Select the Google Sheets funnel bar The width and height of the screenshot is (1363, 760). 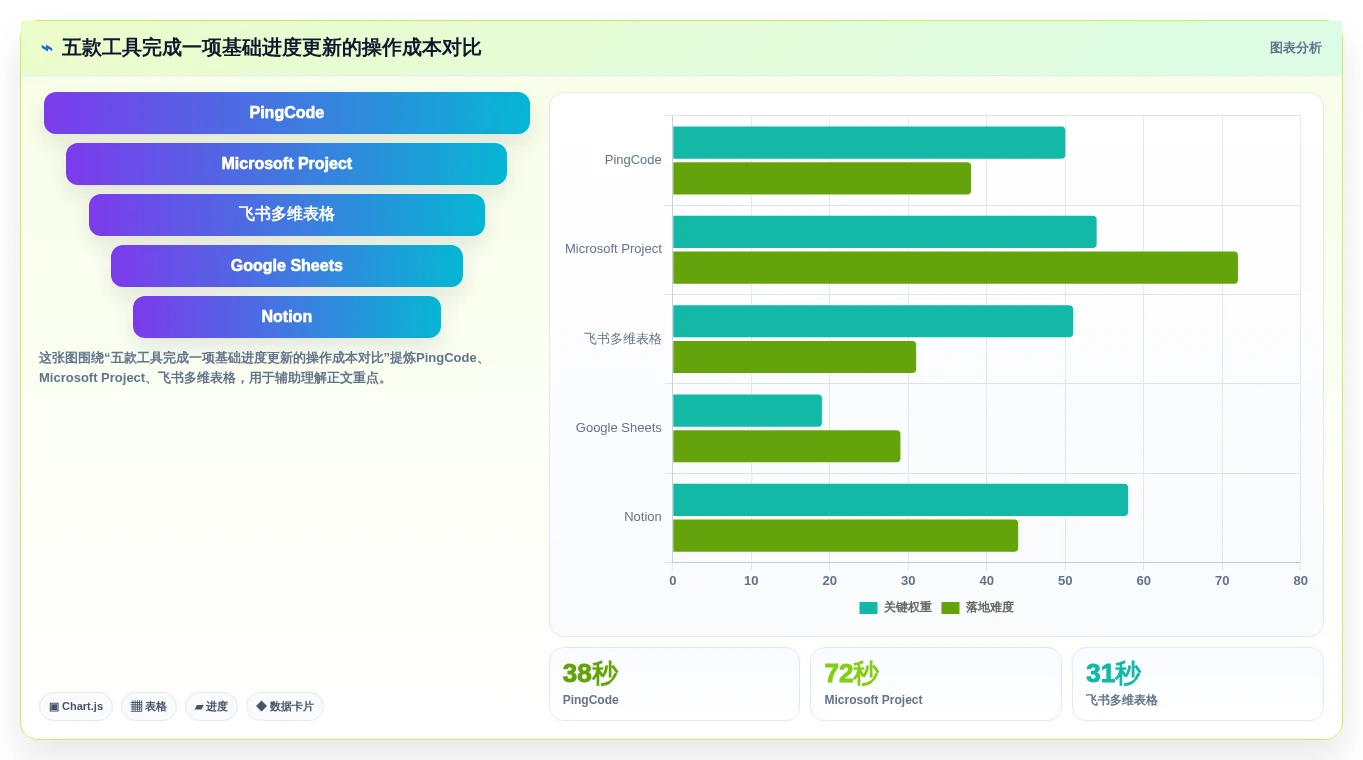click(287, 266)
